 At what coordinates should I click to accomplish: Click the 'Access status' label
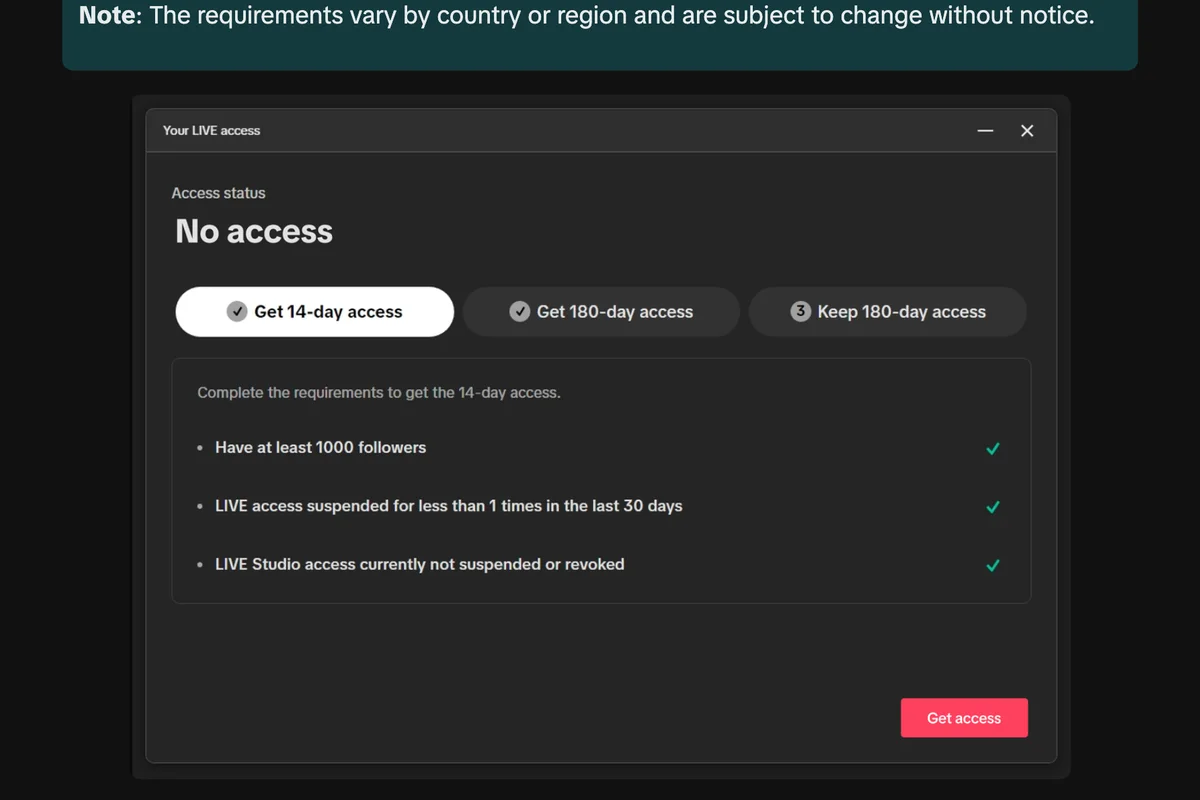click(x=218, y=193)
